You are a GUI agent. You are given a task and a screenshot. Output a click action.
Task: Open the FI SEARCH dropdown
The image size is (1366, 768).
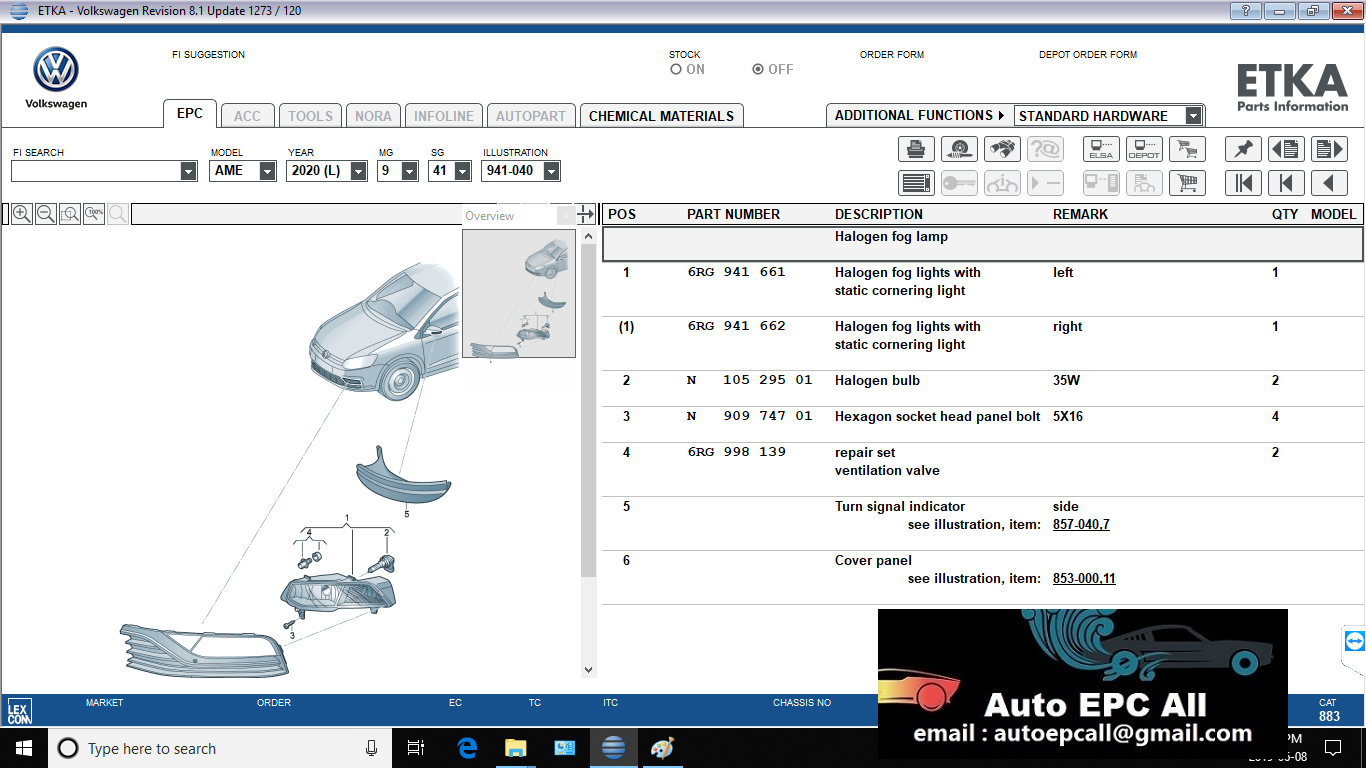[x=188, y=171]
